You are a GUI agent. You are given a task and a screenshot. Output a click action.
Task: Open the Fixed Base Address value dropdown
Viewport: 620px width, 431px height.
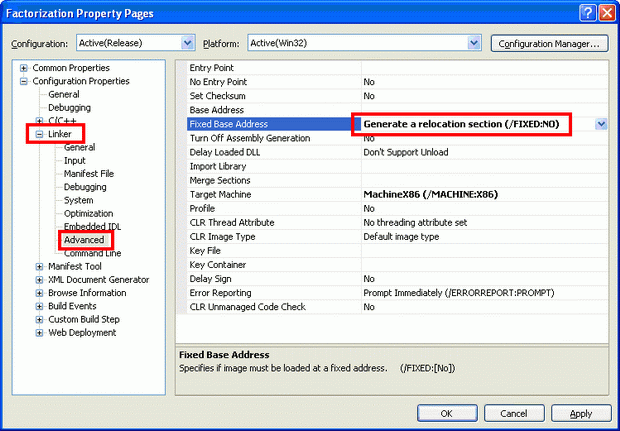(602, 124)
